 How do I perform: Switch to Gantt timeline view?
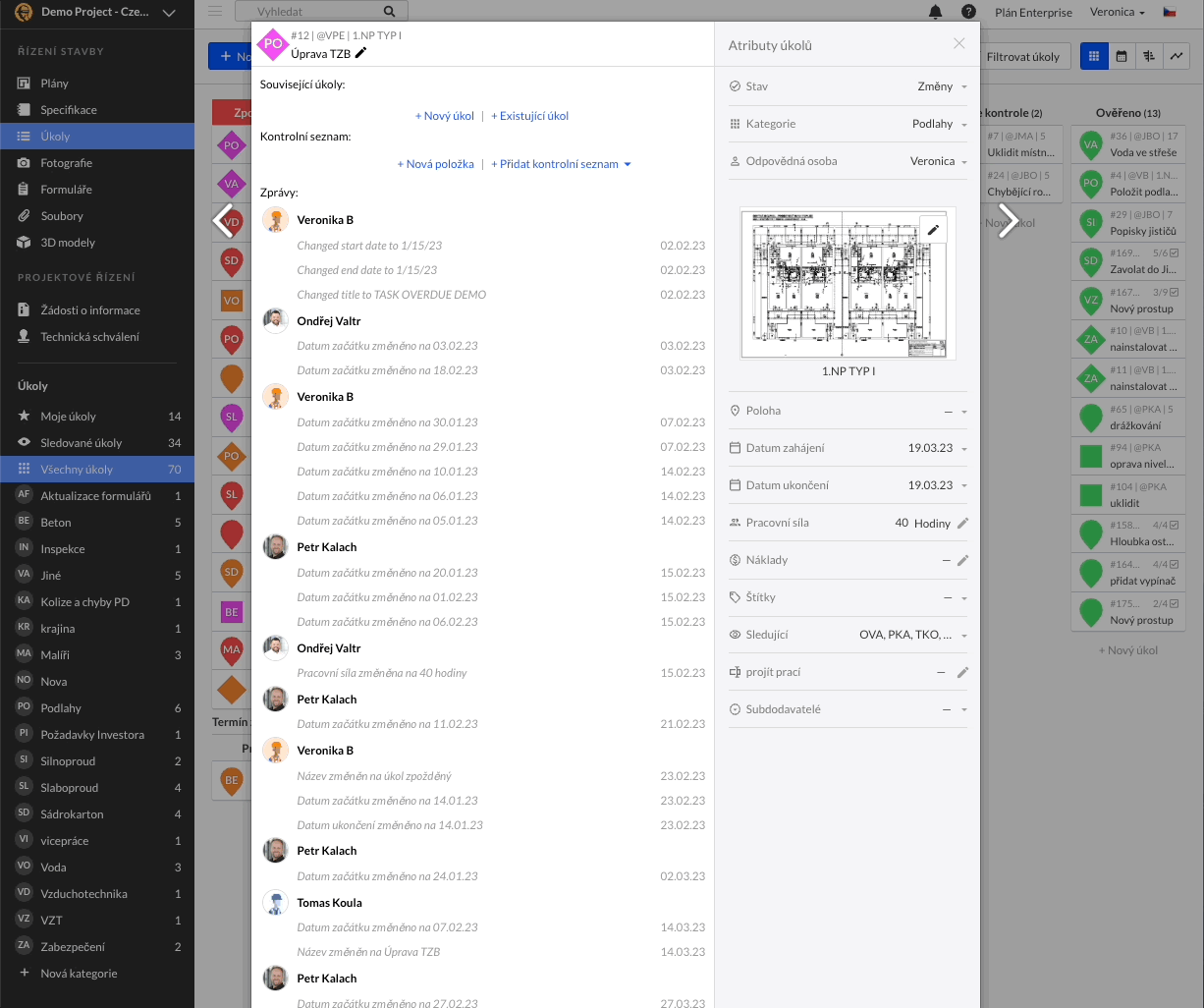point(1148,57)
